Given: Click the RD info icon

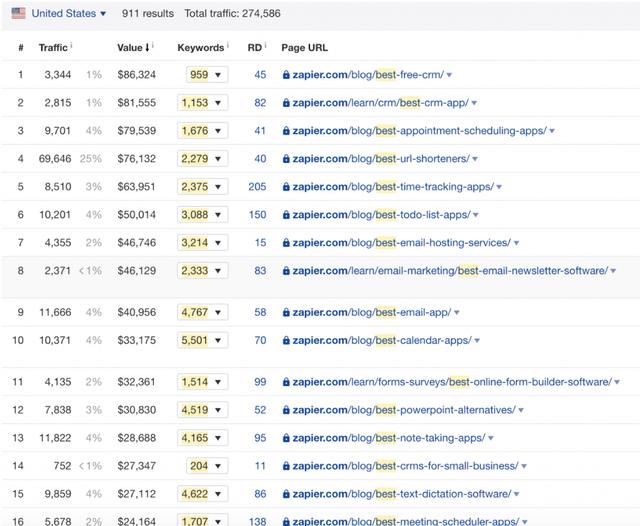Looking at the screenshot, I should (265, 44).
